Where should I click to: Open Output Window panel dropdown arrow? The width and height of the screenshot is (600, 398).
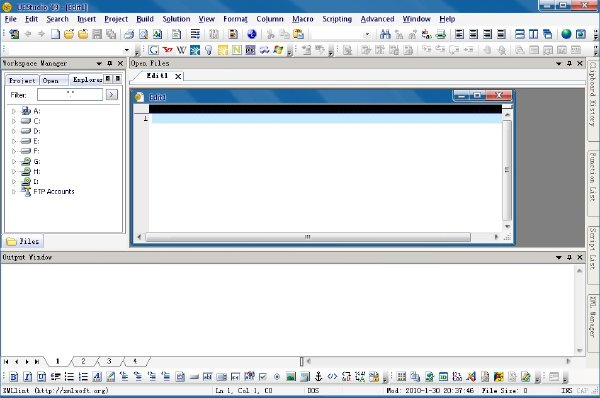tap(559, 258)
